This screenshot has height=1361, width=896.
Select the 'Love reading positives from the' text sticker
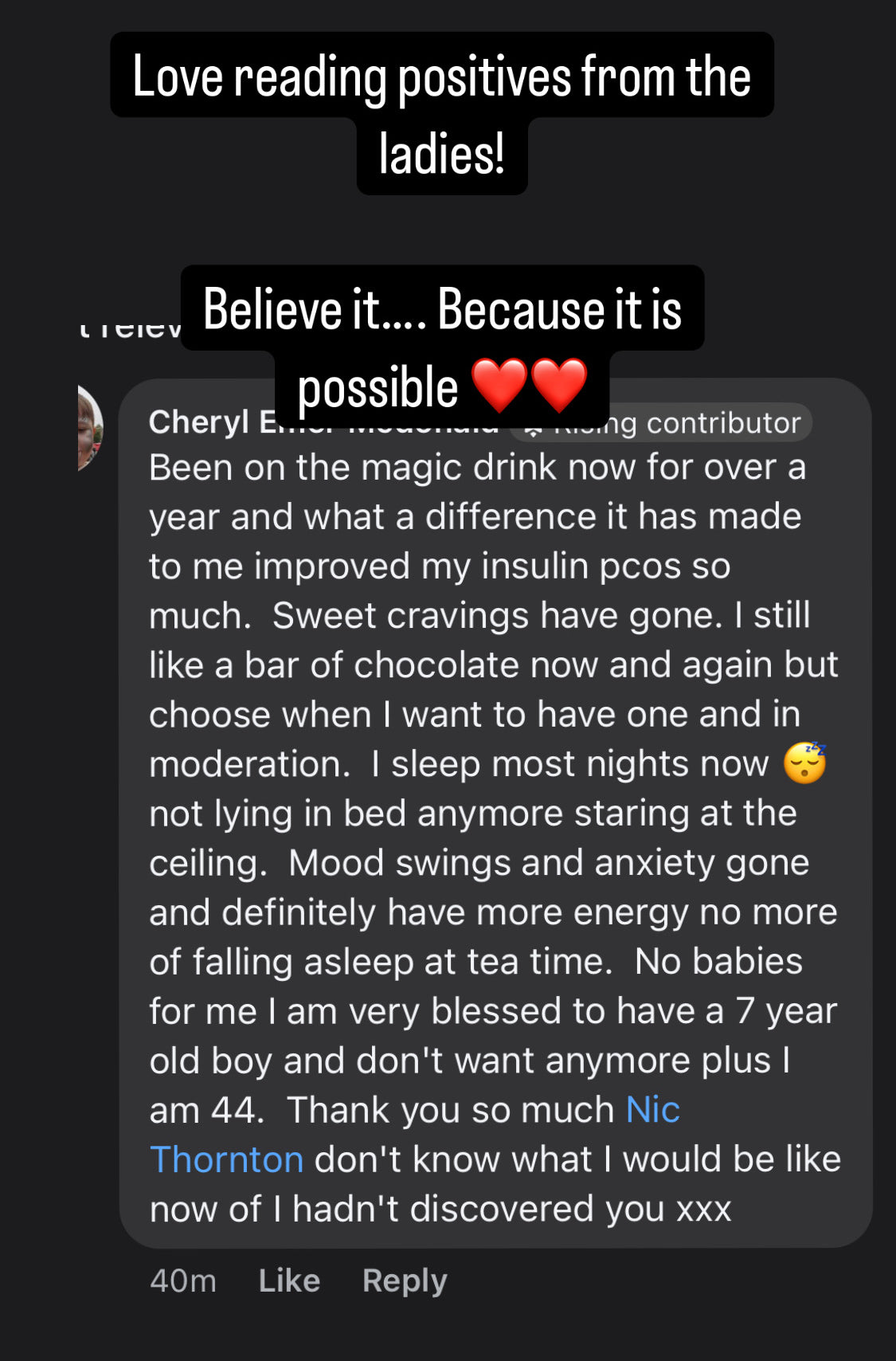point(442,76)
